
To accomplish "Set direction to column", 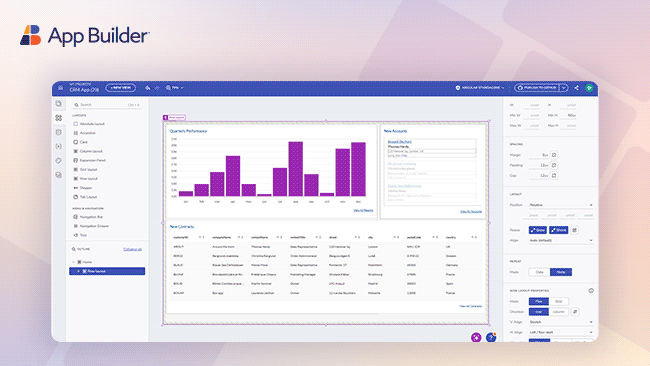I will [558, 312].
